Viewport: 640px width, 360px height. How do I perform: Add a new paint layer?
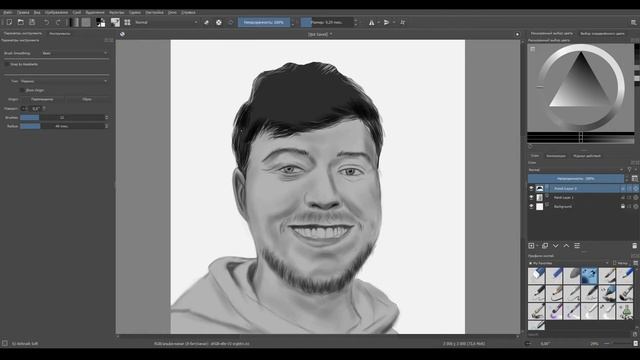click(531, 246)
